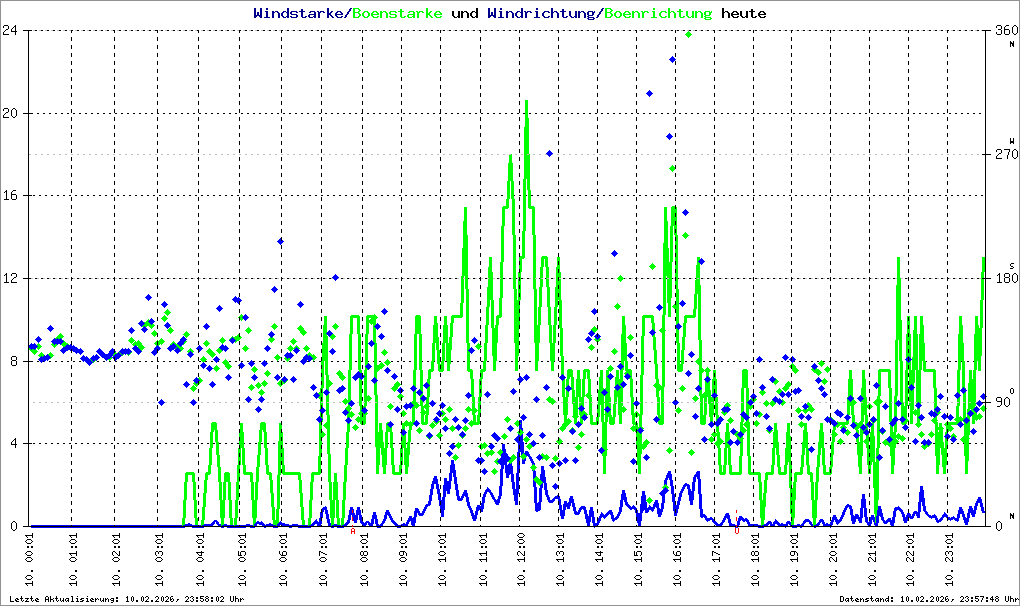Screen dimensions: 1020x606
Task: Click the 'S' compass letter above 180
Action: [x=1012, y=266]
